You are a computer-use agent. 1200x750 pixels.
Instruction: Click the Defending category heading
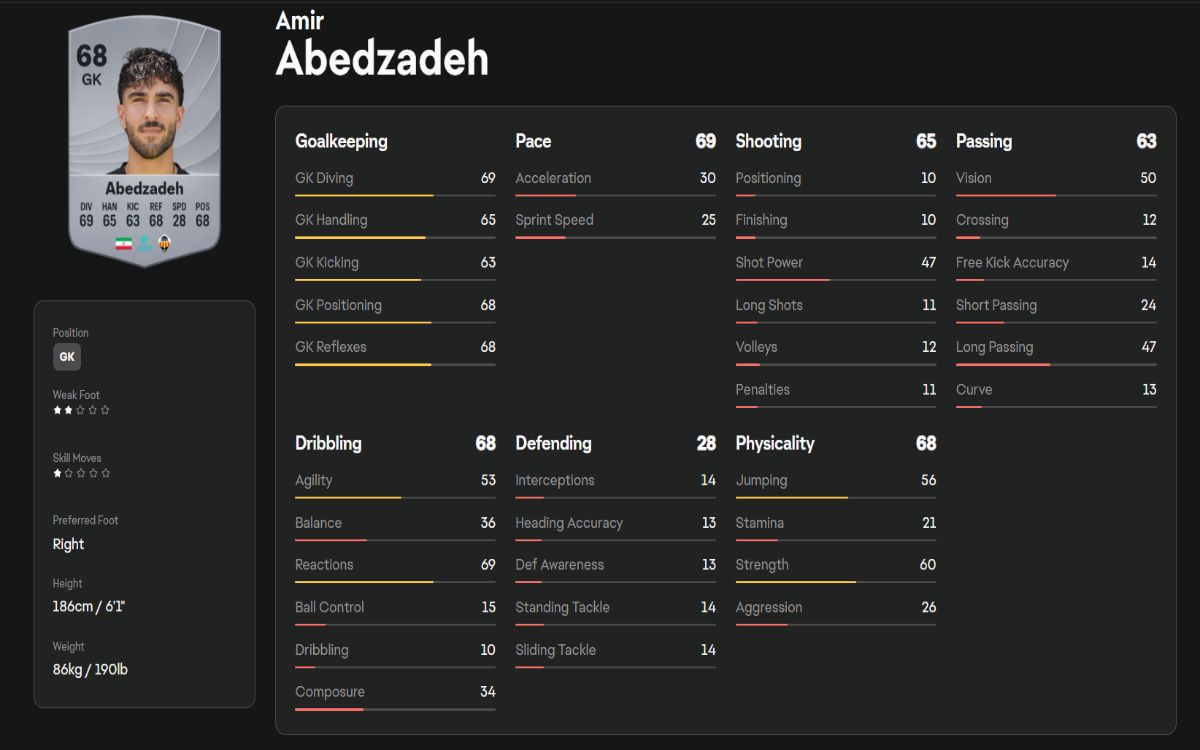coord(553,443)
